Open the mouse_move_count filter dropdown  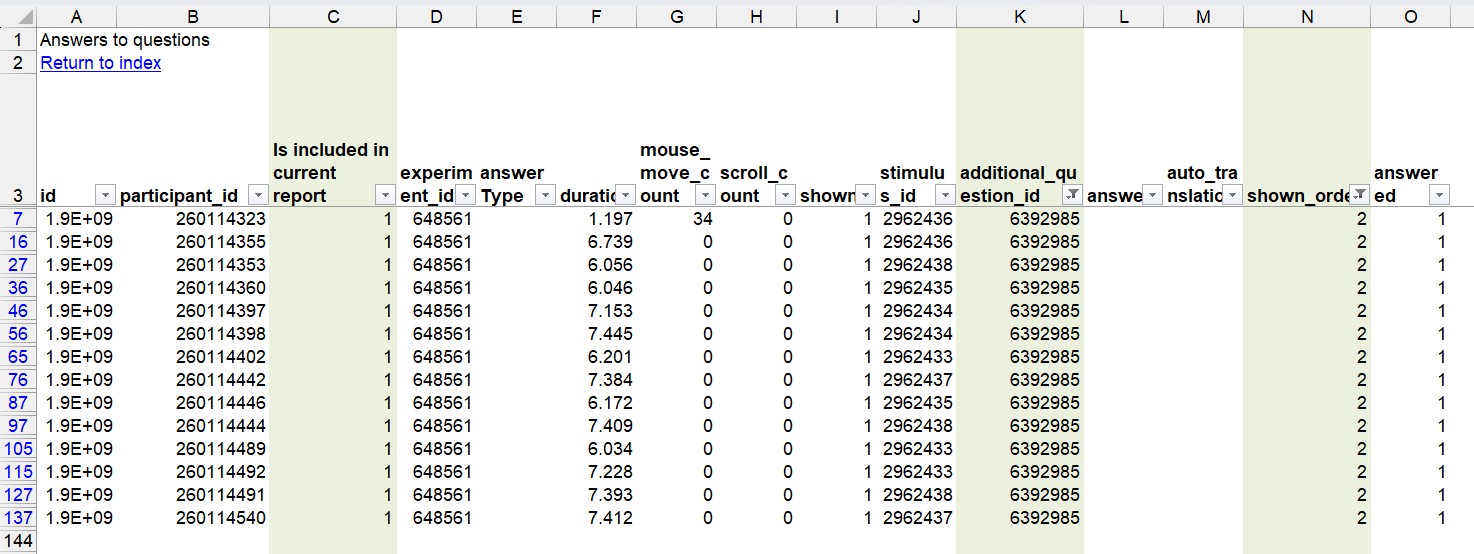(x=705, y=195)
